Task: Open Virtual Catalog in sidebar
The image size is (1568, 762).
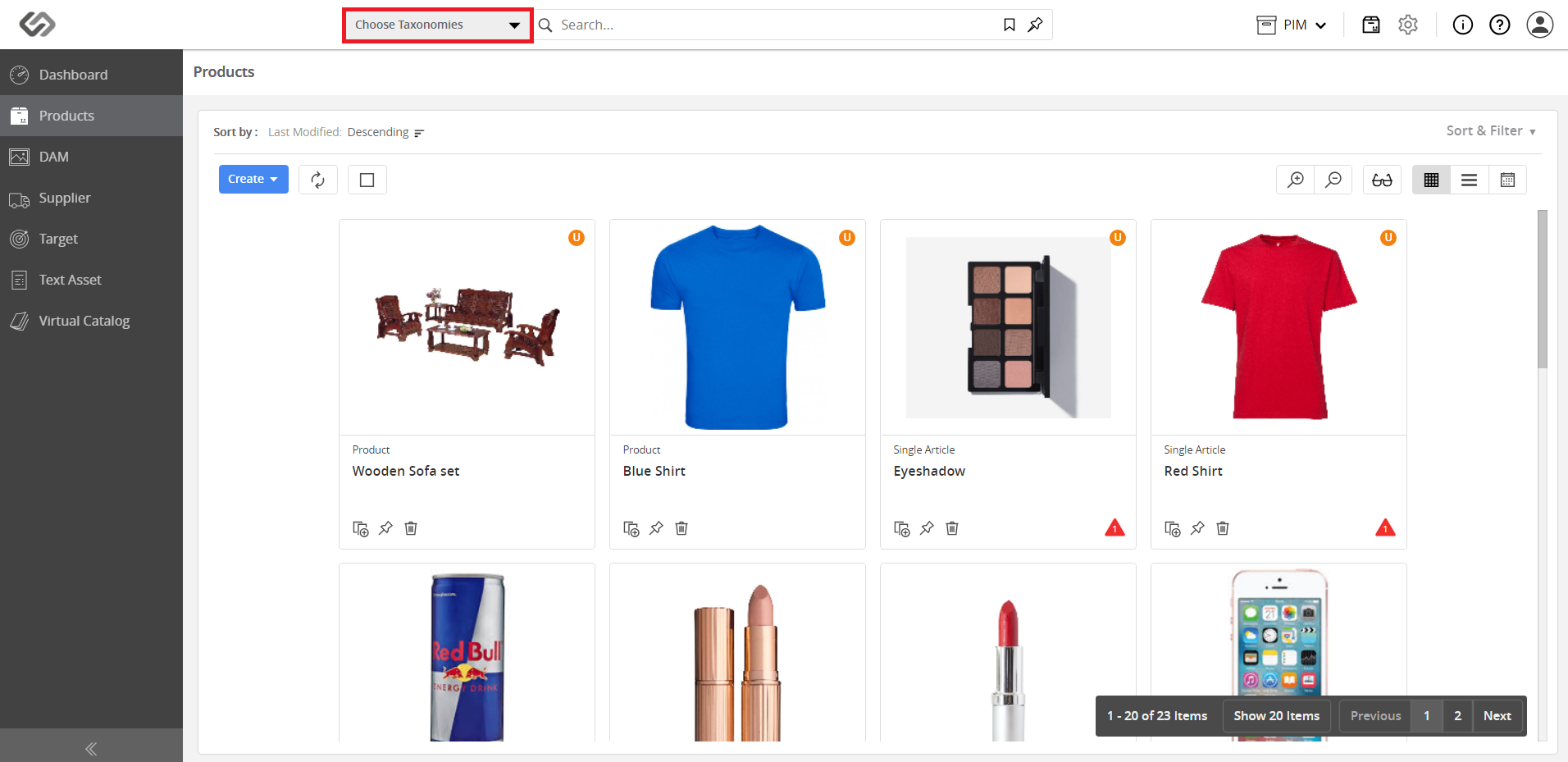Action: pyautogui.click(x=91, y=321)
